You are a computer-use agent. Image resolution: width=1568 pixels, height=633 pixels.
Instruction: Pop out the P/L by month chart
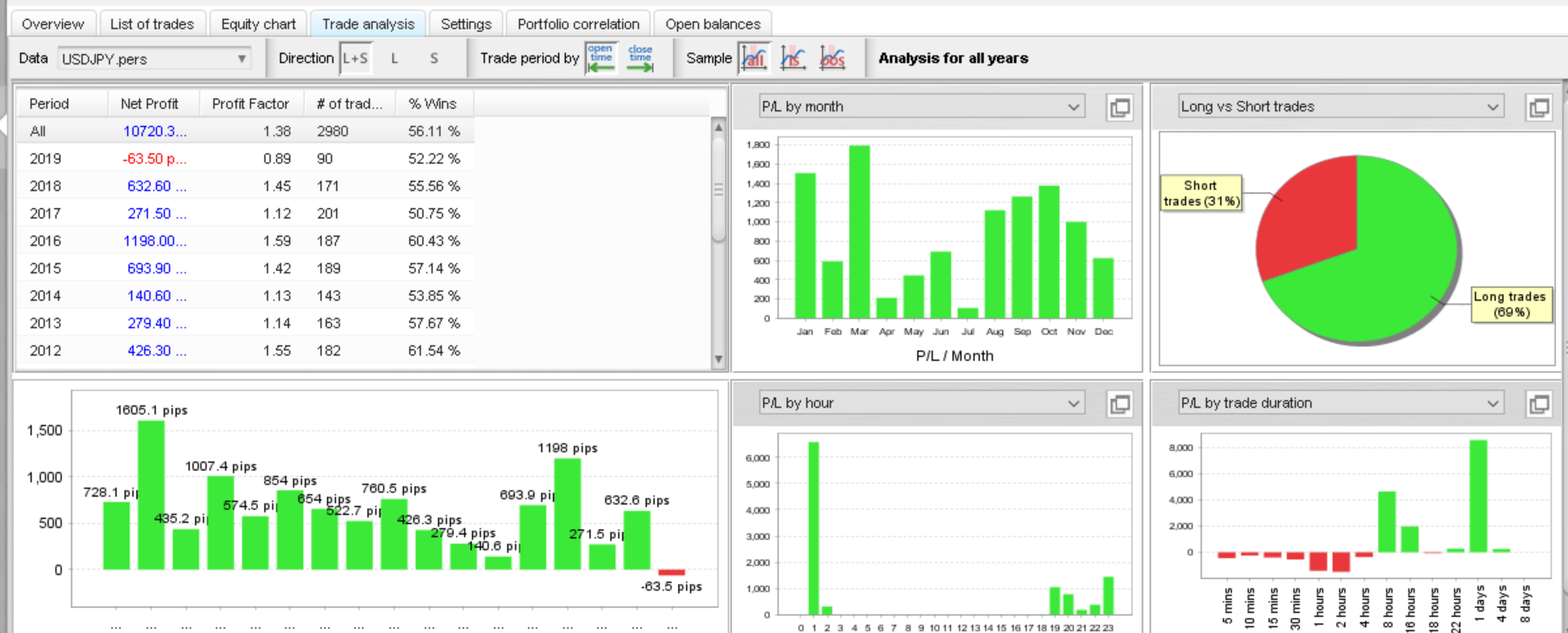click(x=1120, y=107)
